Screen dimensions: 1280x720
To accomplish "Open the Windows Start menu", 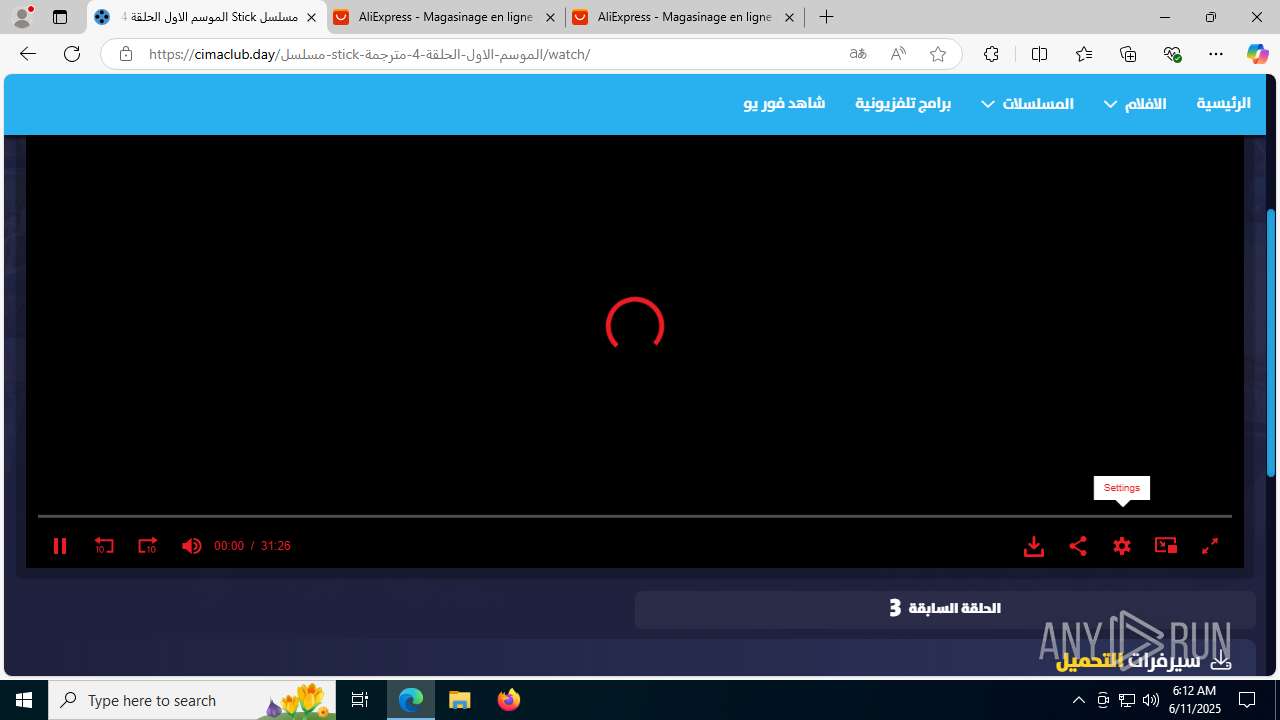I will 24,700.
